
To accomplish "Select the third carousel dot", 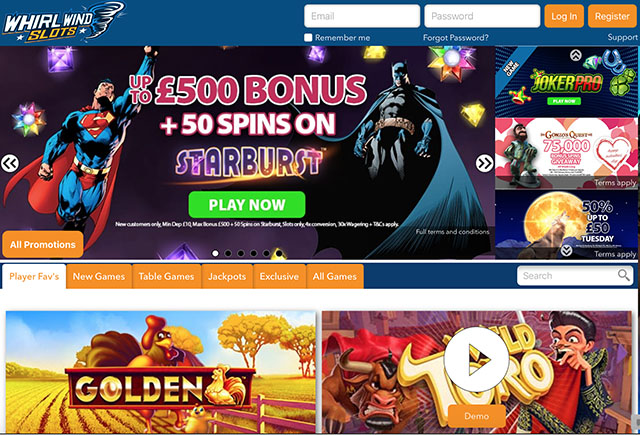I will (241, 253).
